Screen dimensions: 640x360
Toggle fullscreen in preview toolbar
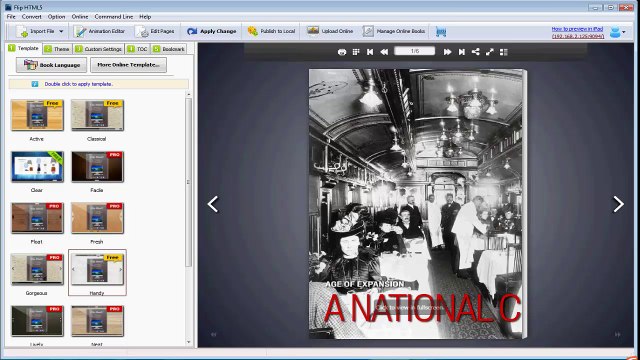489,52
